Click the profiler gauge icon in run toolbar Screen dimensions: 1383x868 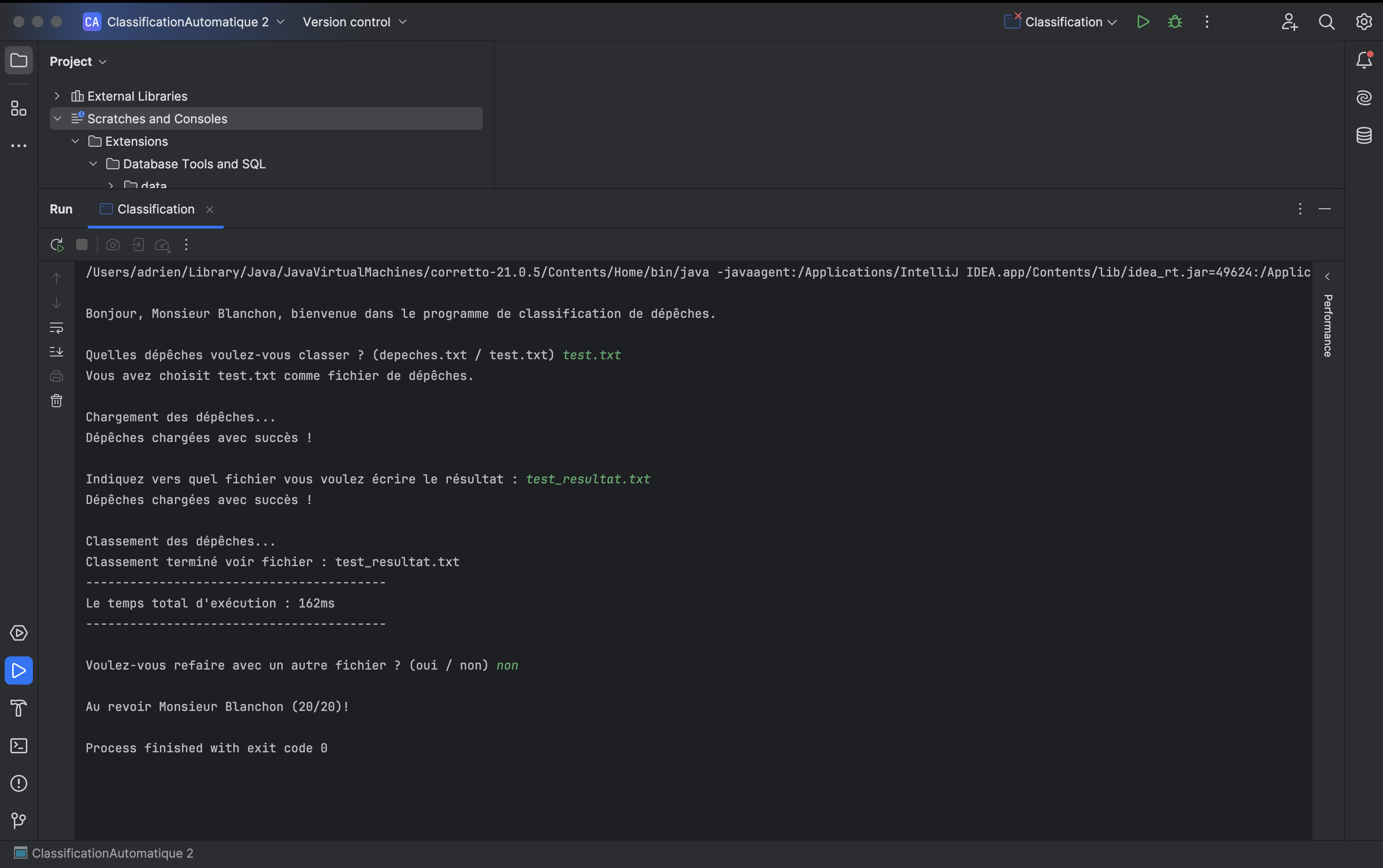(x=163, y=245)
